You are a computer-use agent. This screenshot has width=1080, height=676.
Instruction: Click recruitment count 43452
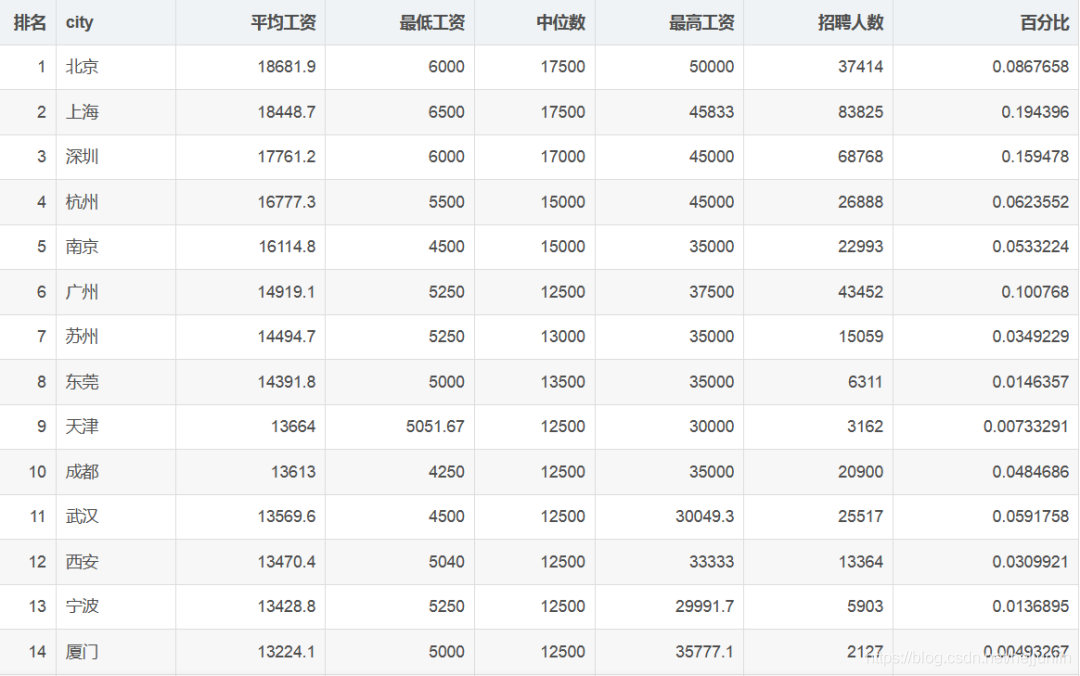pyautogui.click(x=860, y=292)
